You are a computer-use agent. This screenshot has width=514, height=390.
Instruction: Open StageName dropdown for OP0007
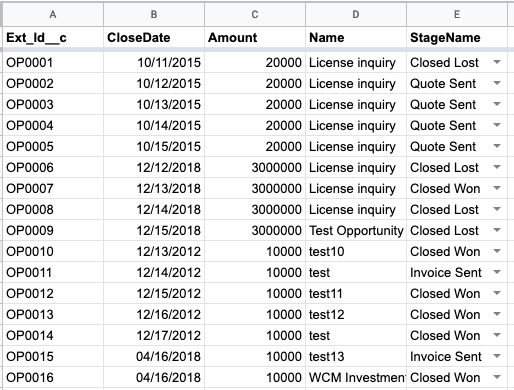point(497,188)
